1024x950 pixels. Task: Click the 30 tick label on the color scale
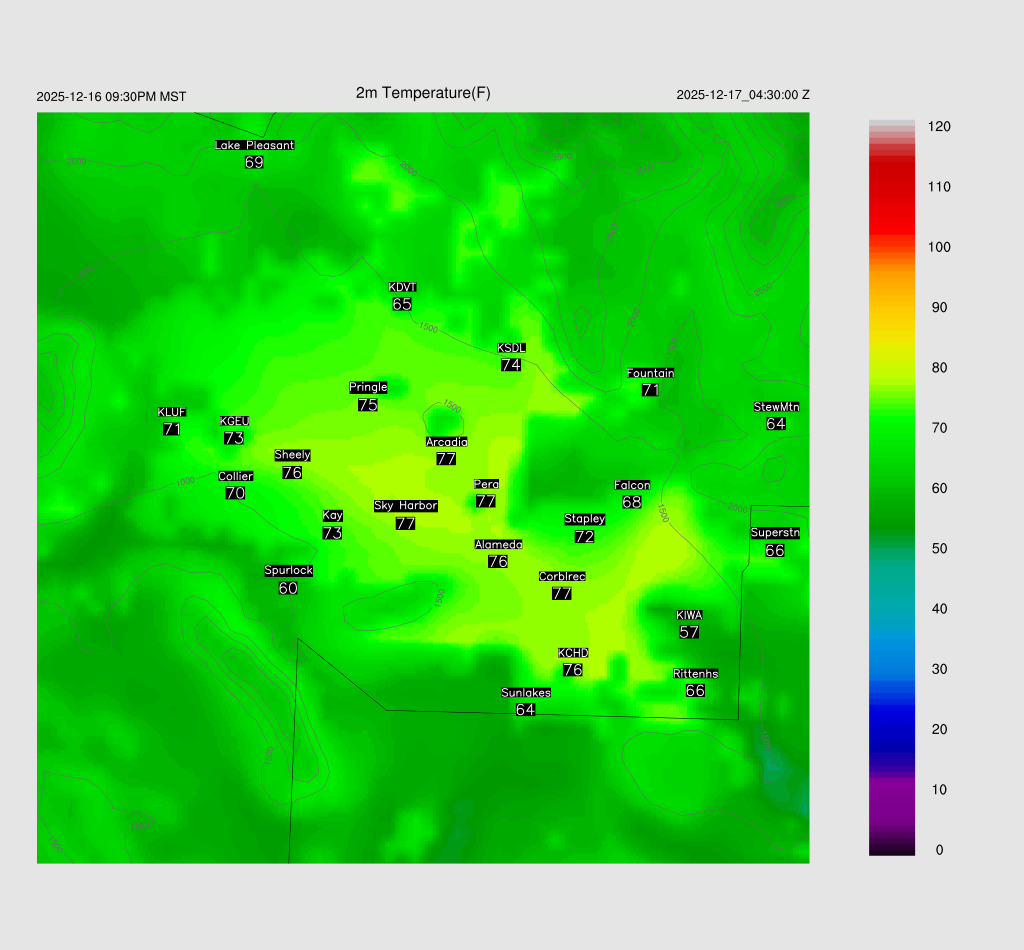click(x=939, y=669)
